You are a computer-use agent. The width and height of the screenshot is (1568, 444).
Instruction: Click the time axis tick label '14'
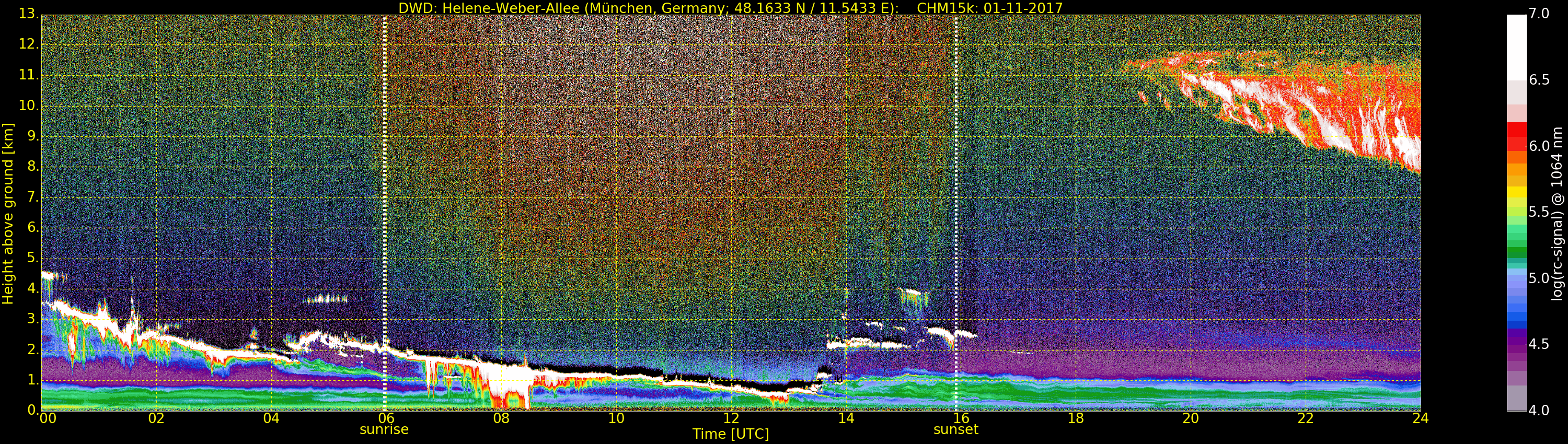tap(846, 418)
